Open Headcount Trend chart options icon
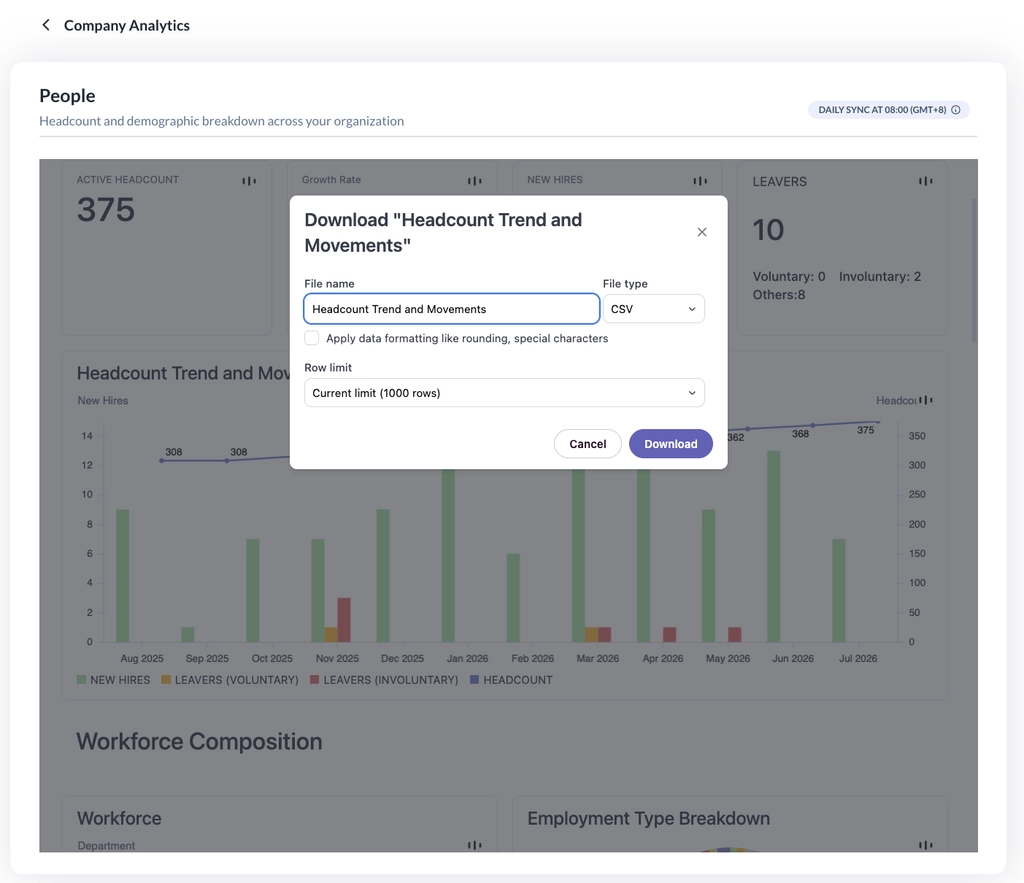 click(x=925, y=400)
